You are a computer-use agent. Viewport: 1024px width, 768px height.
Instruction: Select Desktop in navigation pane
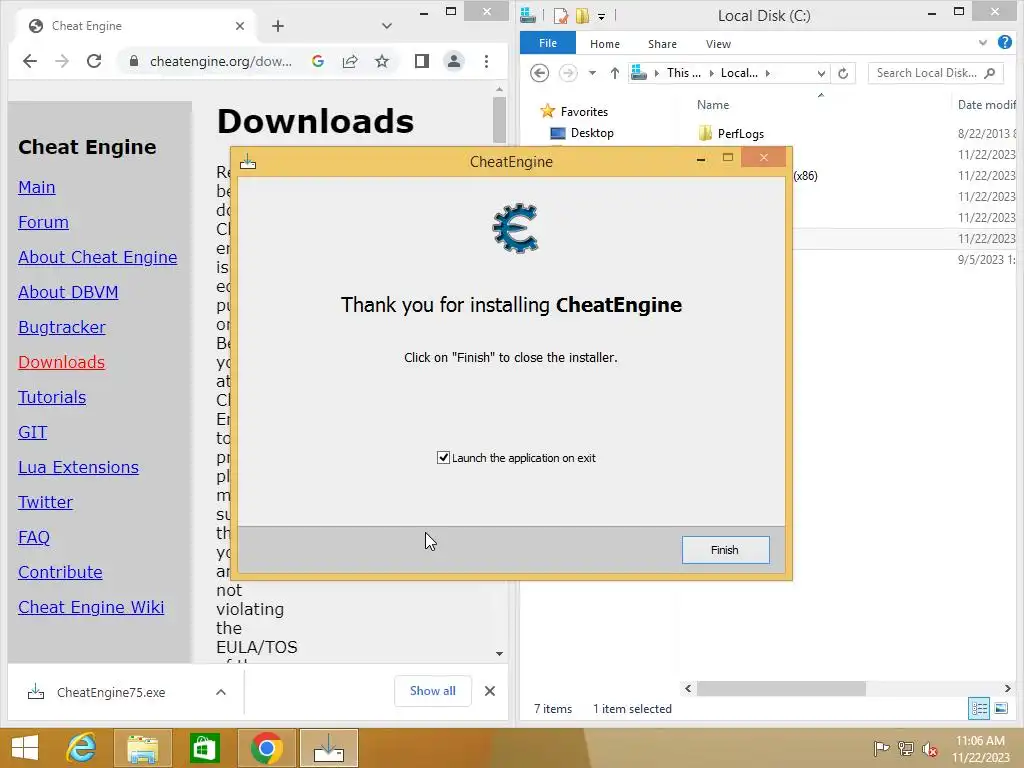pyautogui.click(x=592, y=133)
